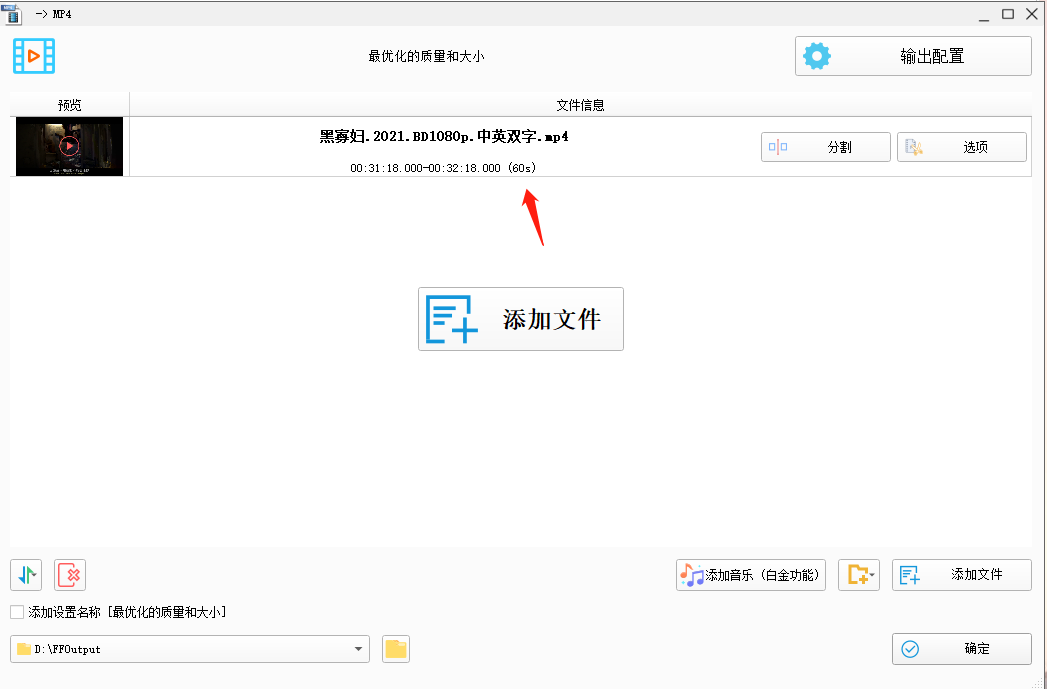Open the add folder dropdown button
Screen dimensions: 1047x689
859,575
